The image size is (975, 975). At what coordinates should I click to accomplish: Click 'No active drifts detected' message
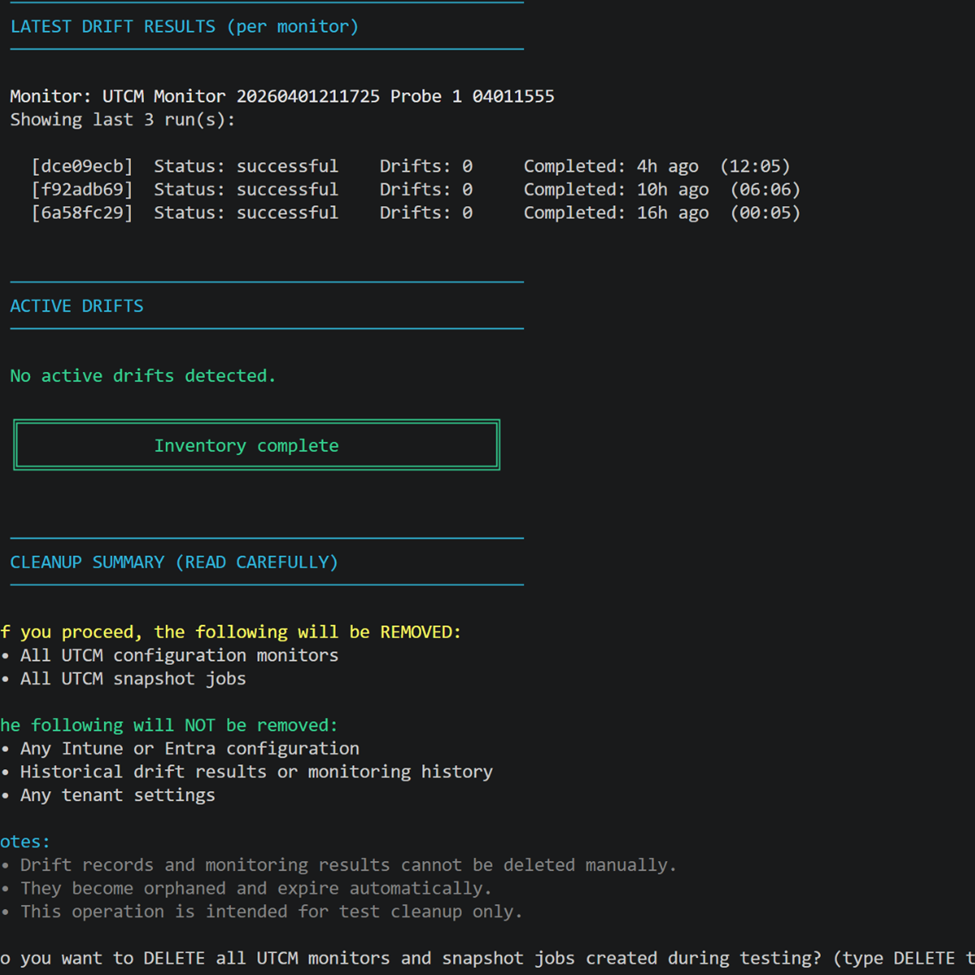pyautogui.click(x=143, y=376)
